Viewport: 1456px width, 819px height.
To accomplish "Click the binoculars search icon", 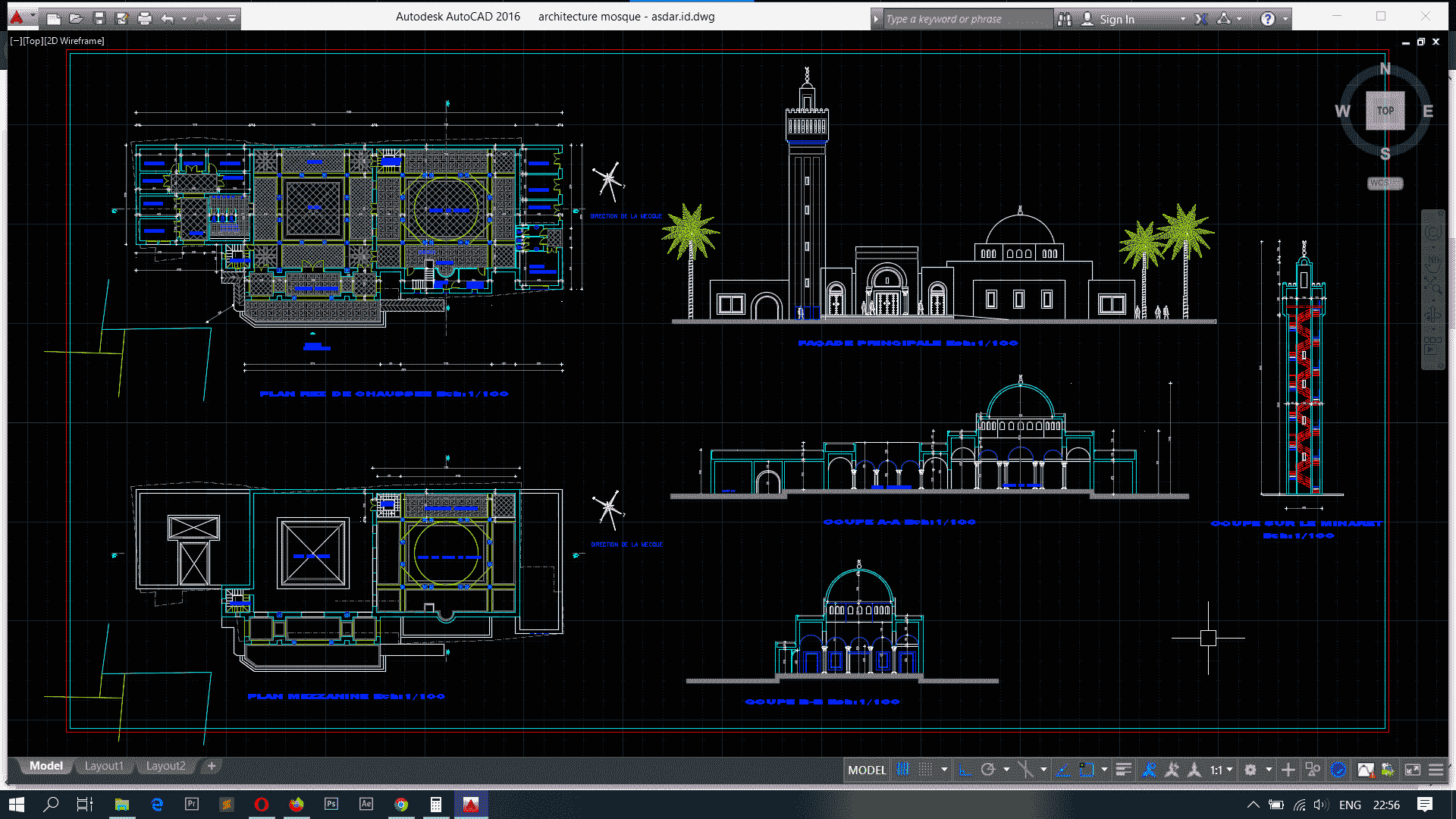I will tap(1065, 19).
